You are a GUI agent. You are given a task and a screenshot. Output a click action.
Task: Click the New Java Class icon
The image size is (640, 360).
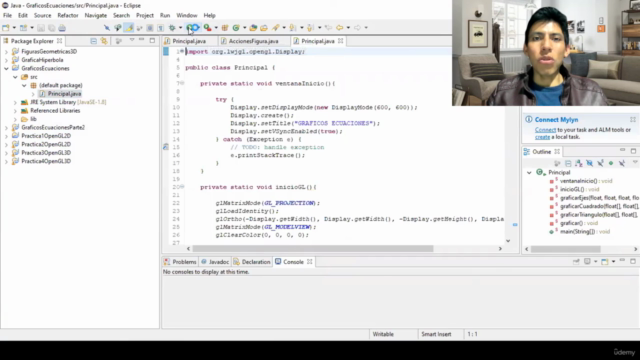click(236, 28)
